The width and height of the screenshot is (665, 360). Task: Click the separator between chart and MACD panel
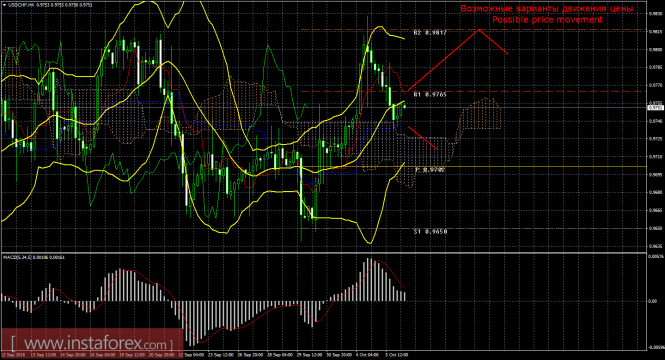(324, 253)
